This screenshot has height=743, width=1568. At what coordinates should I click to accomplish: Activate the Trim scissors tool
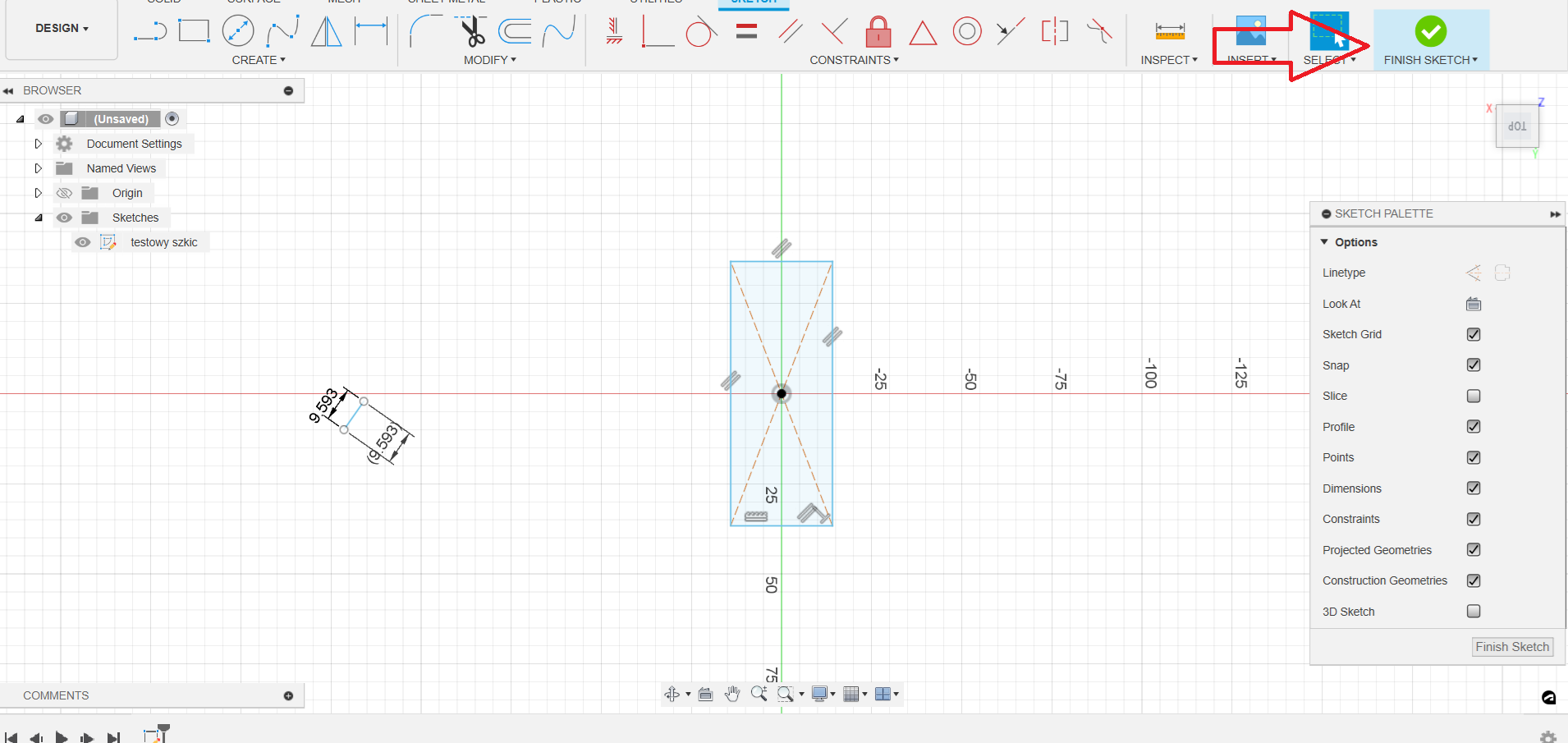[472, 32]
